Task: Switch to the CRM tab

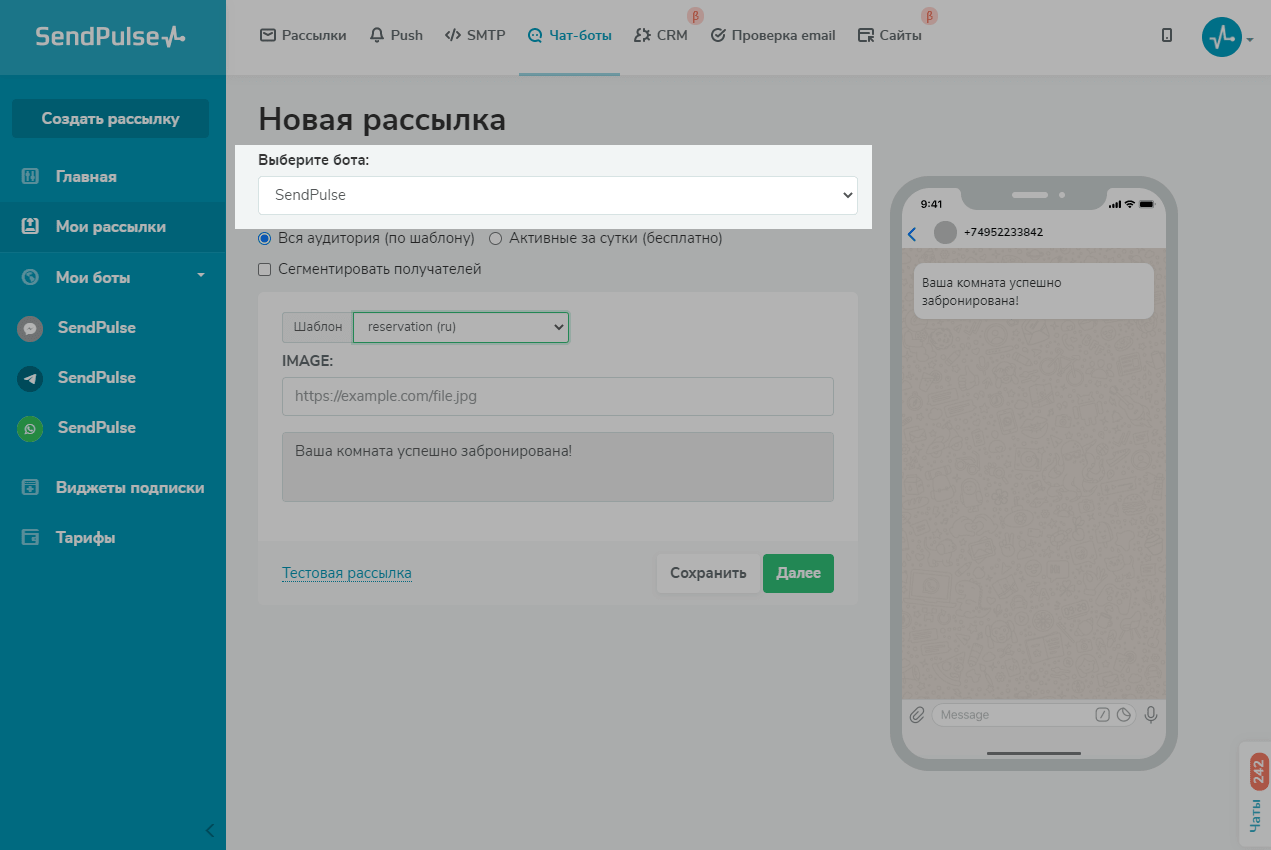Action: click(661, 35)
